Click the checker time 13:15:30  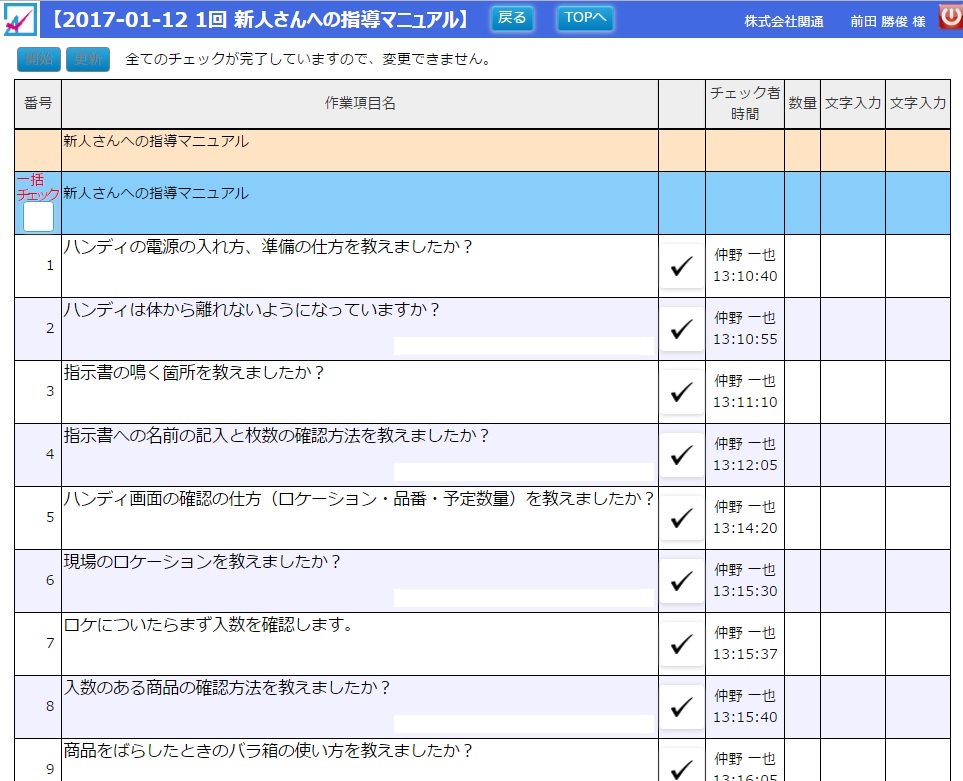click(x=745, y=591)
